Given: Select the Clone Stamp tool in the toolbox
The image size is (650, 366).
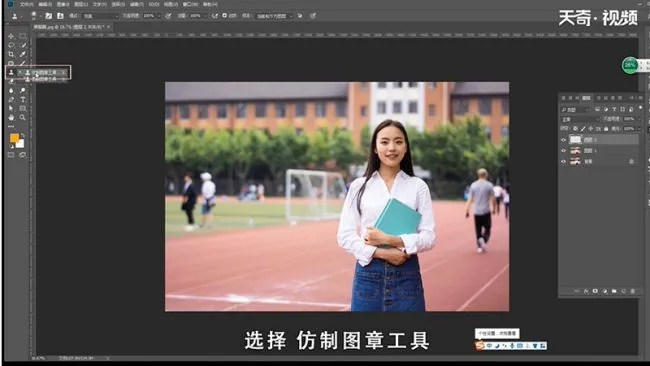Looking at the screenshot, I should point(11,73).
